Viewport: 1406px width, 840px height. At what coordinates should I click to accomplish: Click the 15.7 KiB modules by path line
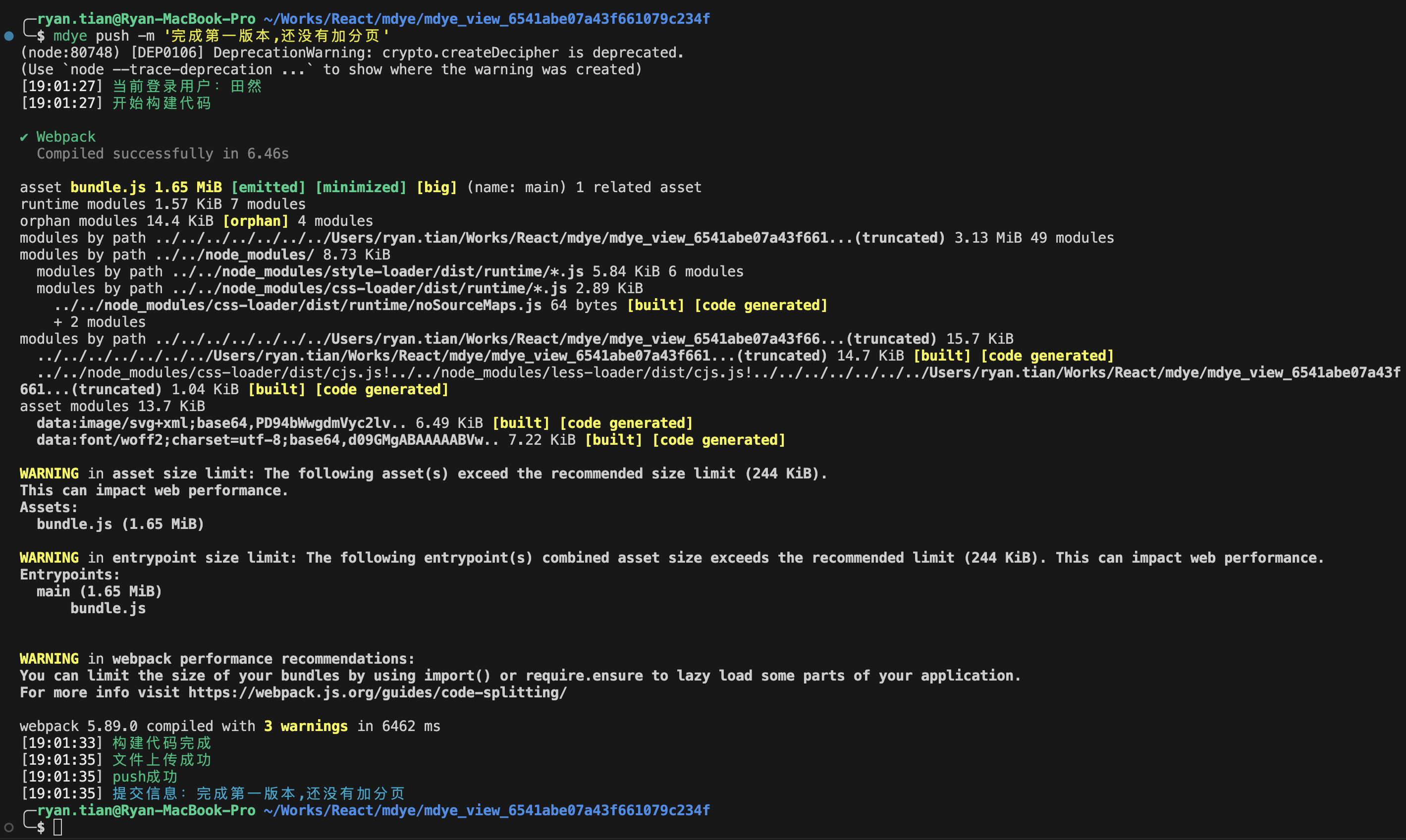[516, 339]
